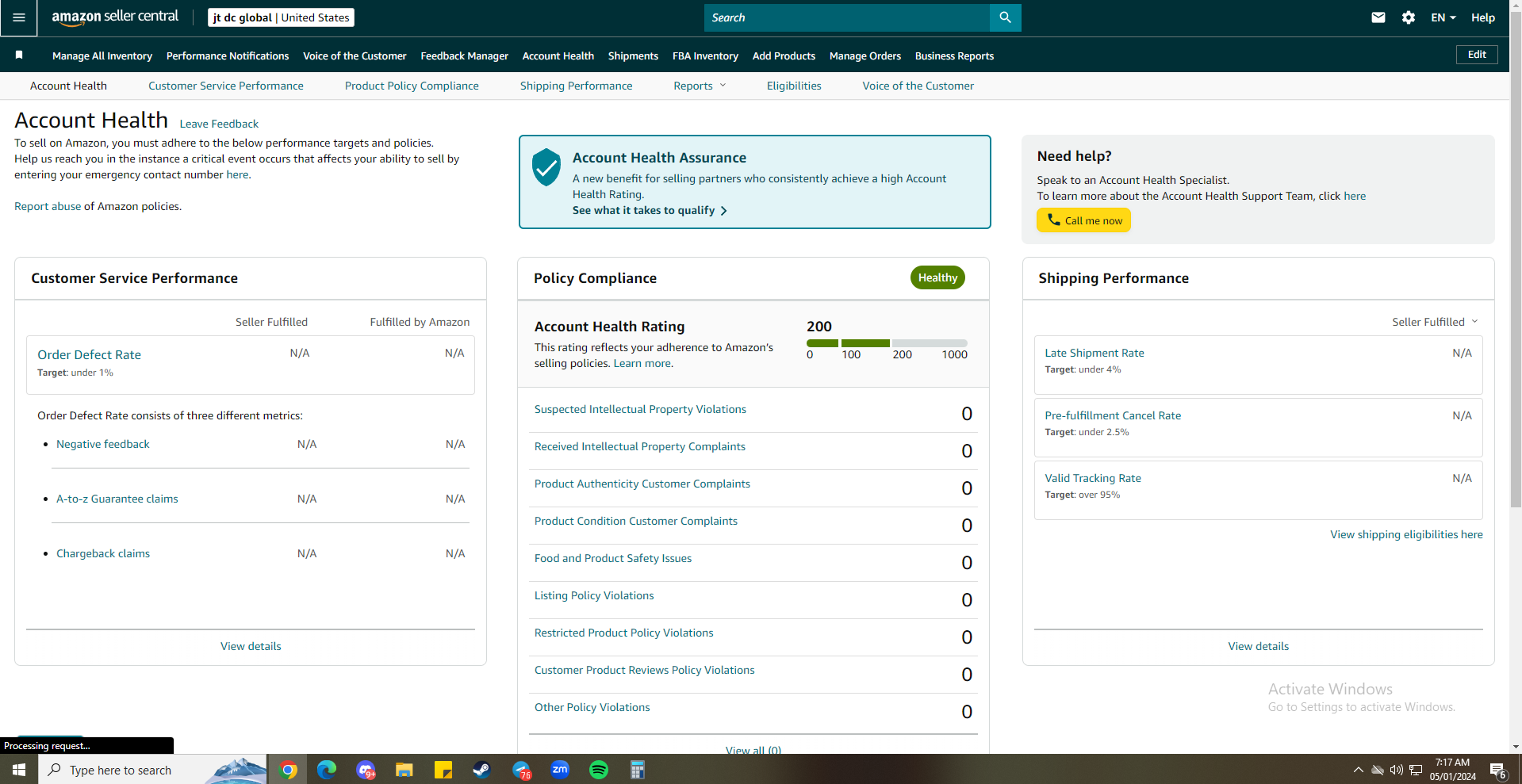The width and height of the screenshot is (1522, 784).
Task: Click the Edit button in favorites bar
Action: pyautogui.click(x=1477, y=55)
